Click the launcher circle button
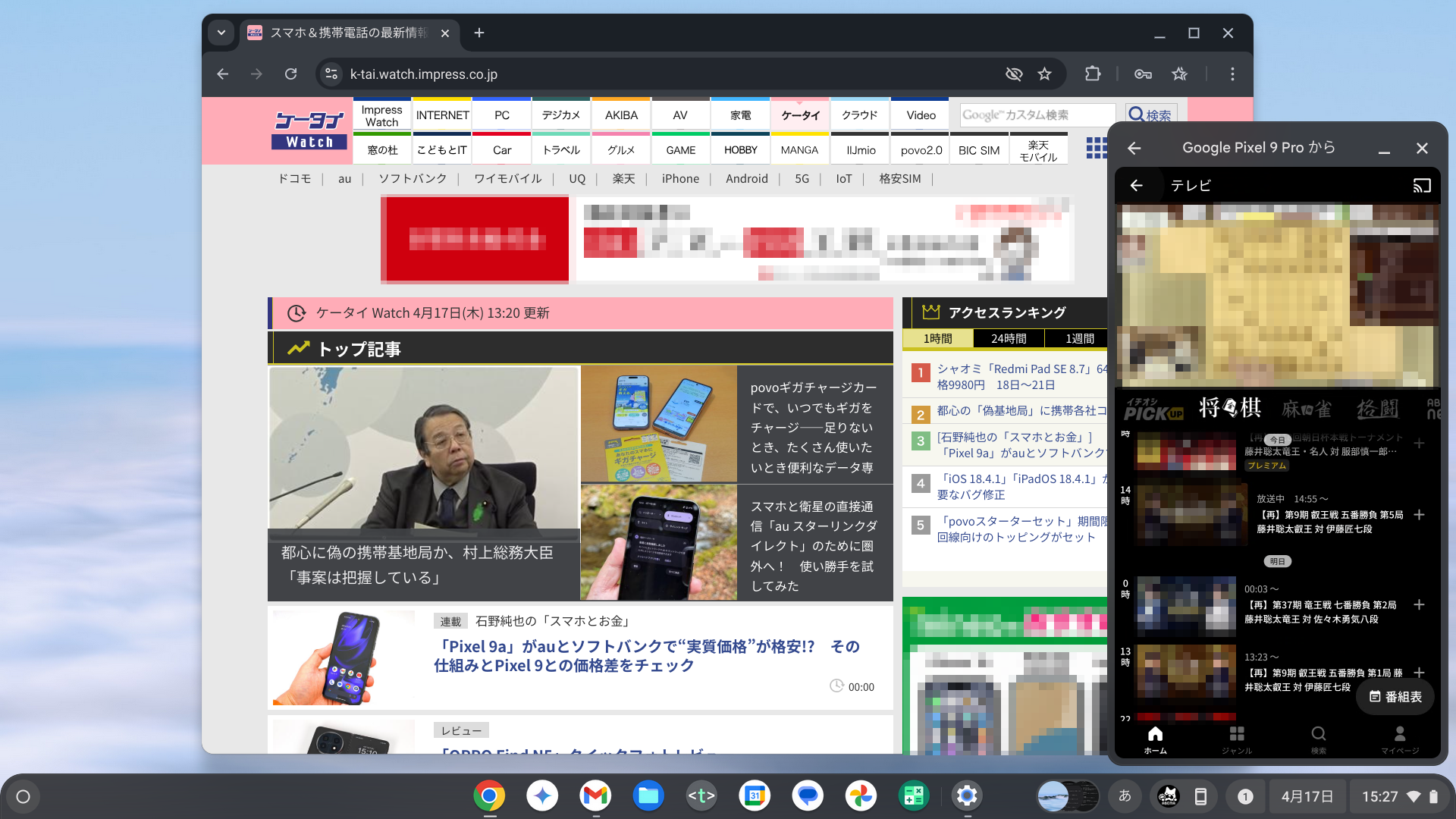The height and width of the screenshot is (819, 1456). tap(23, 796)
